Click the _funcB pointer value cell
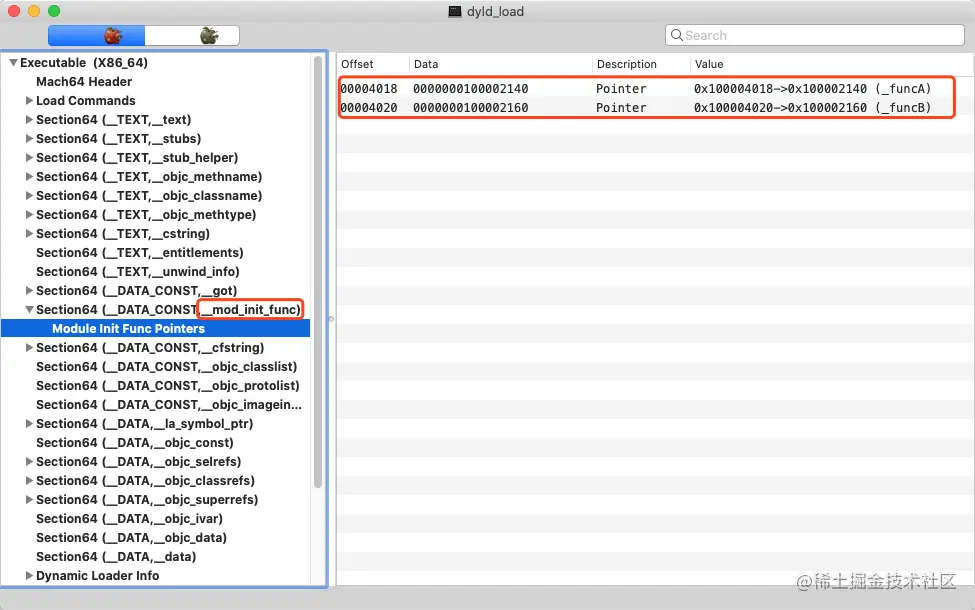Screen dimensions: 975x610 (x=813, y=108)
